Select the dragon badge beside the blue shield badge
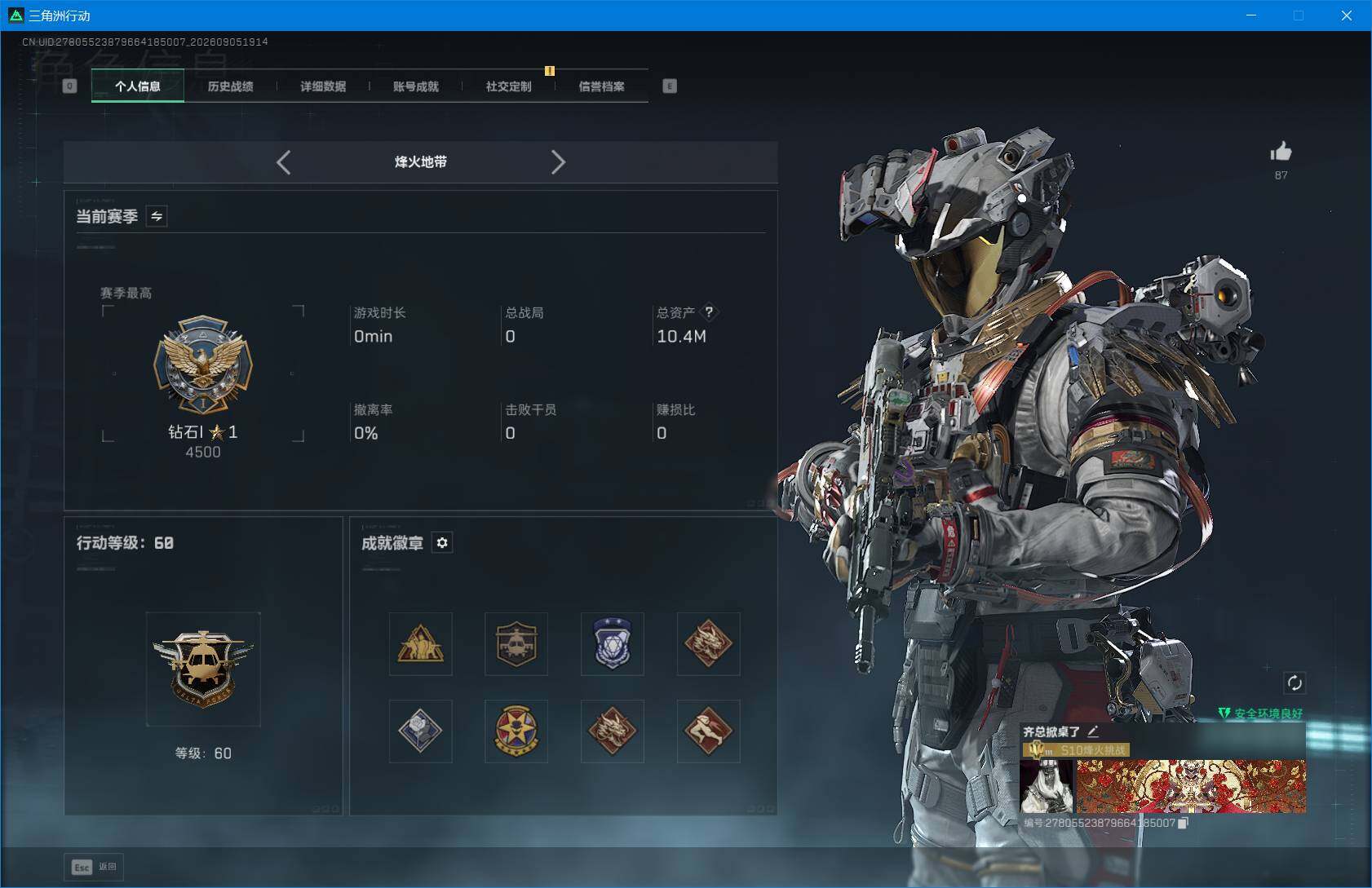 pyautogui.click(x=709, y=644)
